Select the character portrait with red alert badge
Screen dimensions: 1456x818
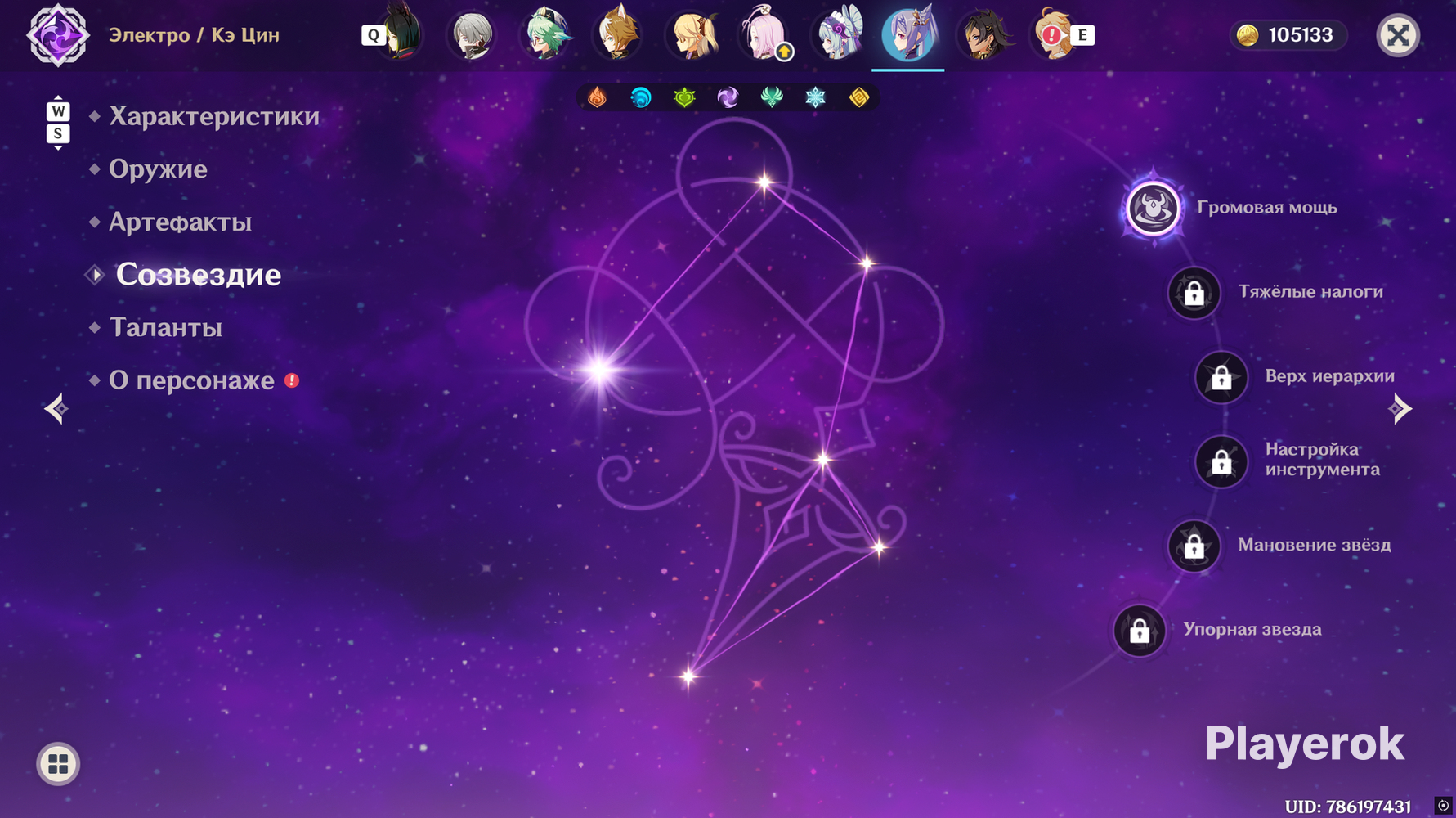(1055, 34)
